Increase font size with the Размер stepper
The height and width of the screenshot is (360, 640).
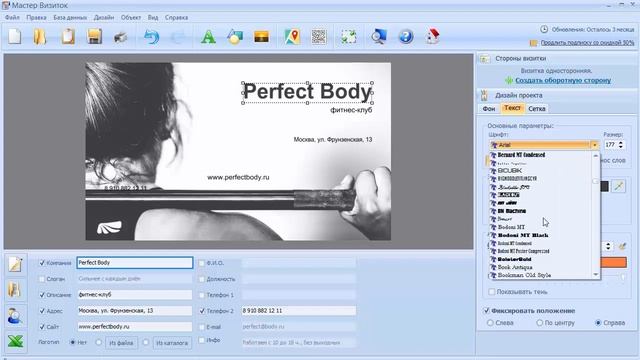coord(621,143)
